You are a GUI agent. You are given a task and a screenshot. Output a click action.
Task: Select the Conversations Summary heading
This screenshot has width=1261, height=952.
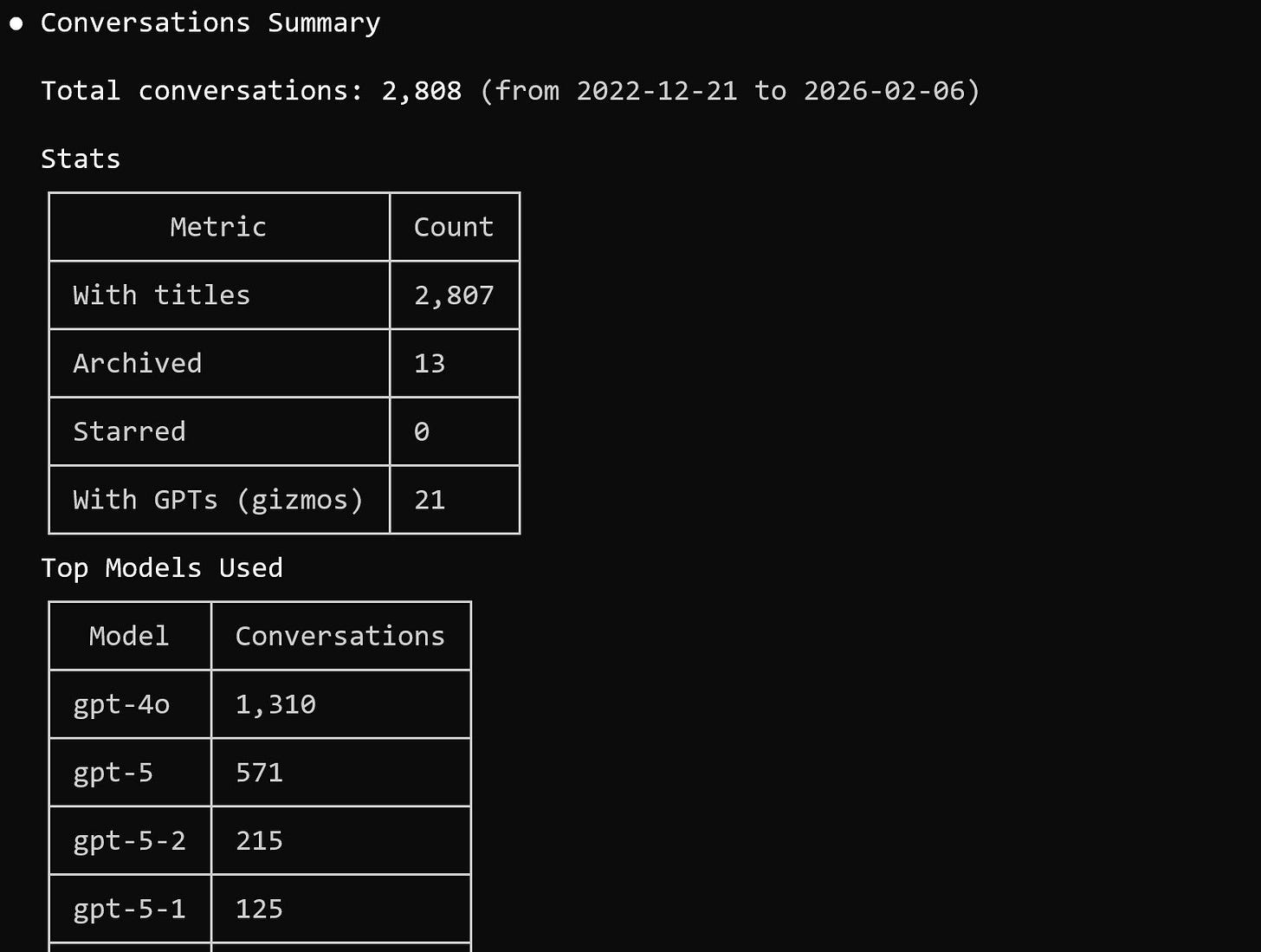pos(210,23)
